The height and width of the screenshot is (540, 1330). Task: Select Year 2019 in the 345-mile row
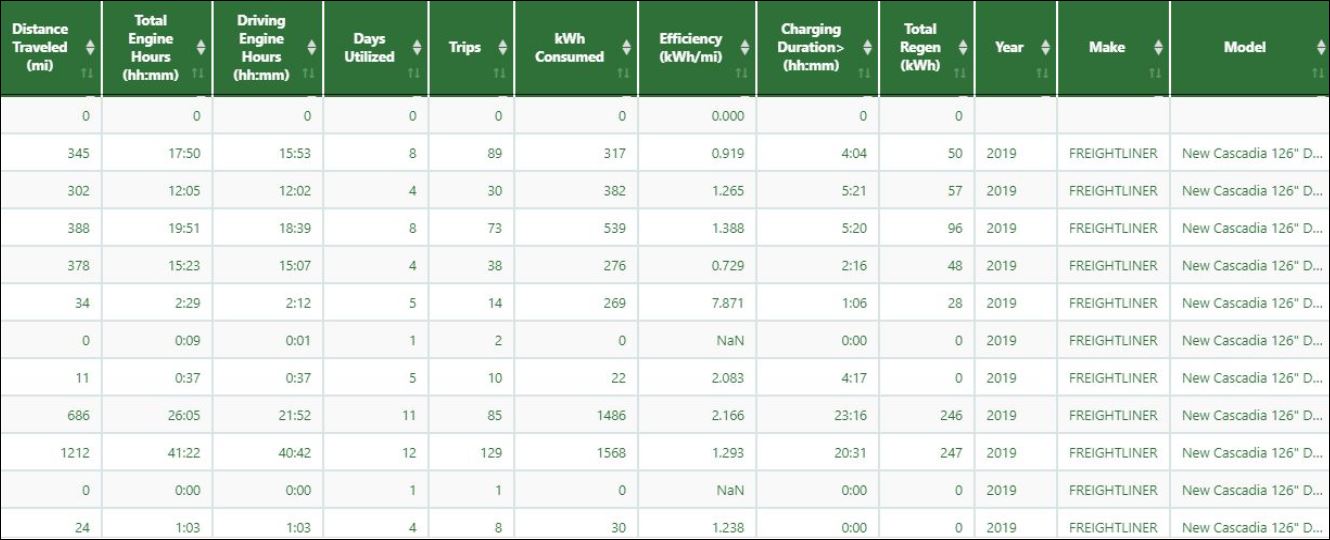(1001, 153)
